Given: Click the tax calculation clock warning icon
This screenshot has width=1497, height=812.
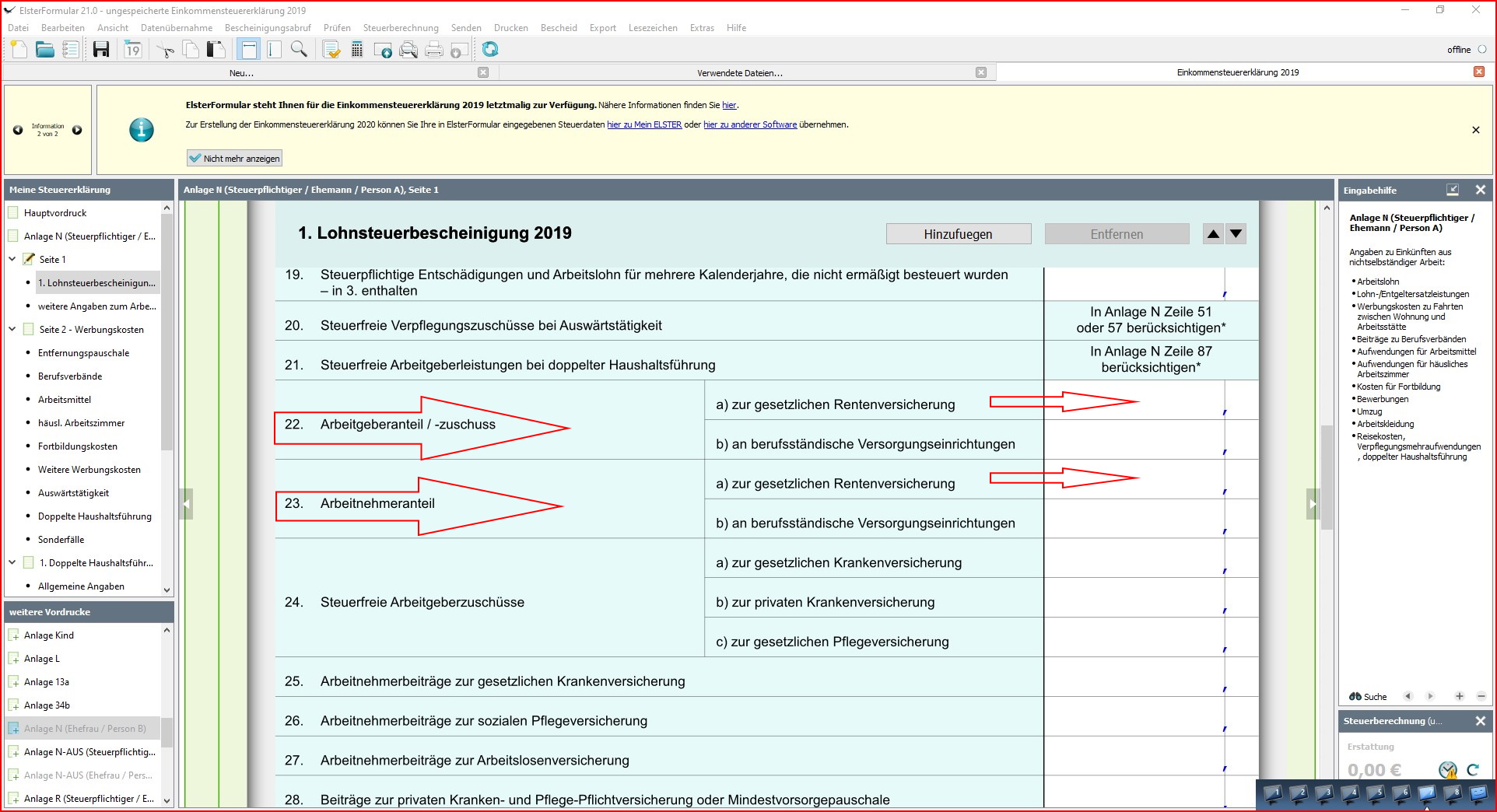Looking at the screenshot, I should 1447,770.
